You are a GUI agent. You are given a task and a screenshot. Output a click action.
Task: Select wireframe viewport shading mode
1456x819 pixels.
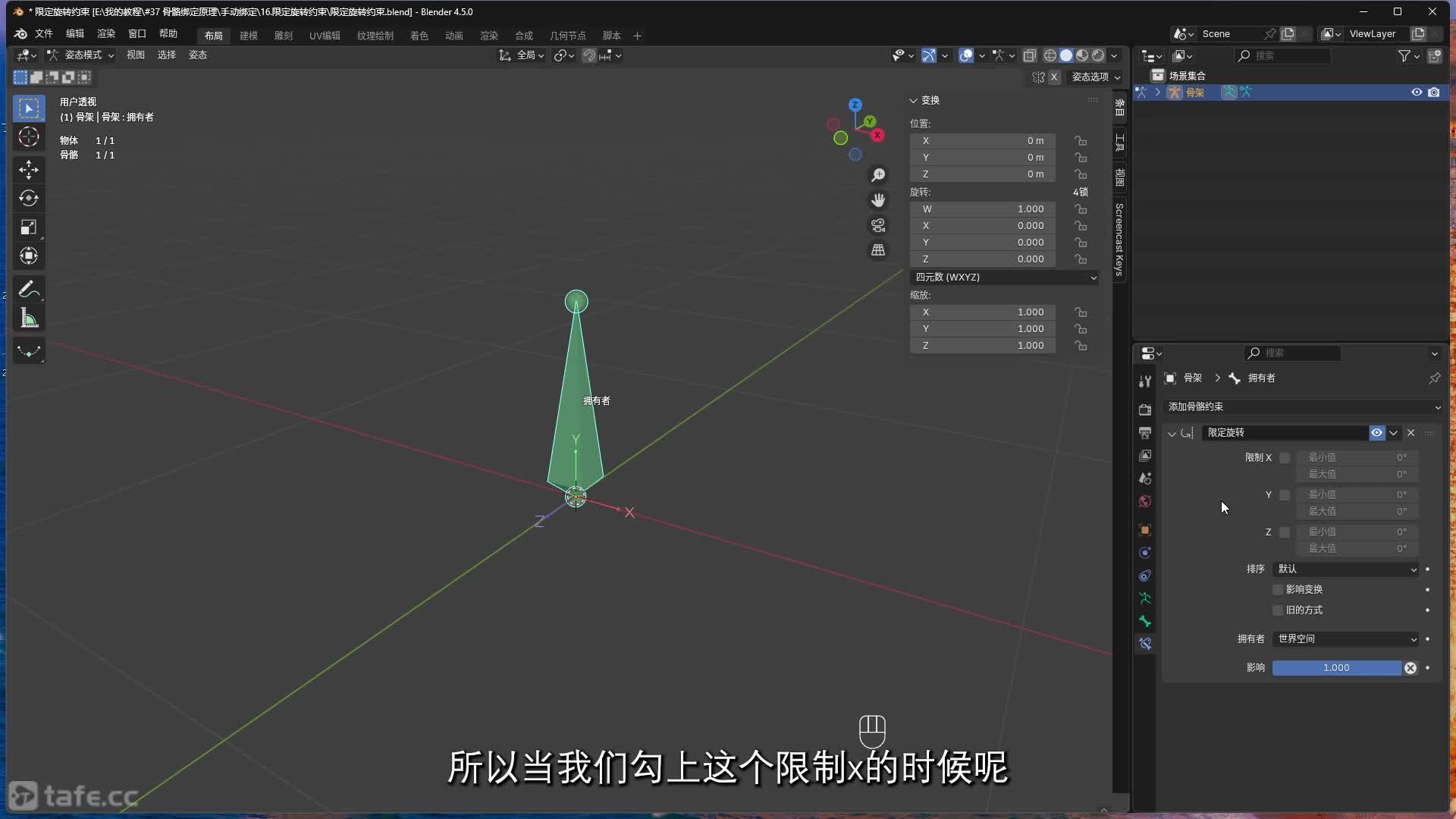pyautogui.click(x=1050, y=55)
